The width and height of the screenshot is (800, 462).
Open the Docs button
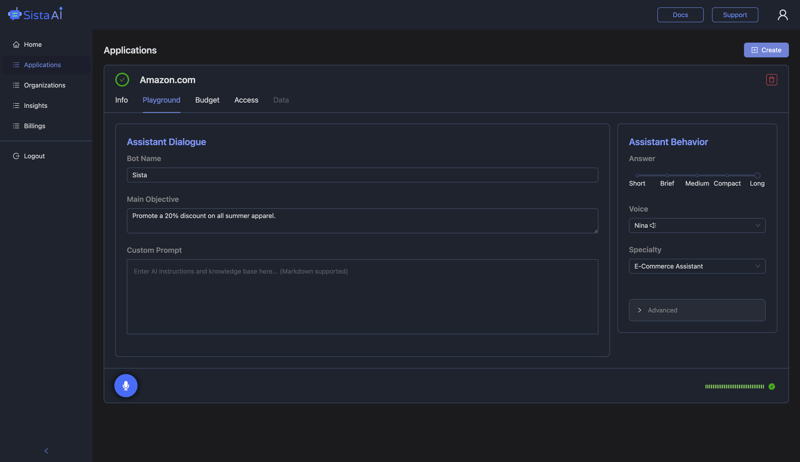click(x=680, y=15)
